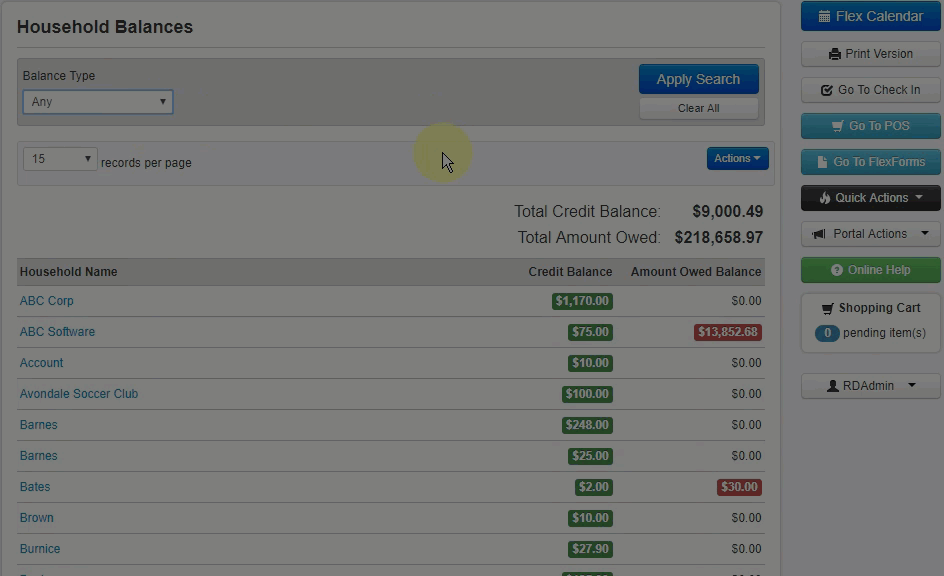Open the RDAdmin user menu

[870, 386]
